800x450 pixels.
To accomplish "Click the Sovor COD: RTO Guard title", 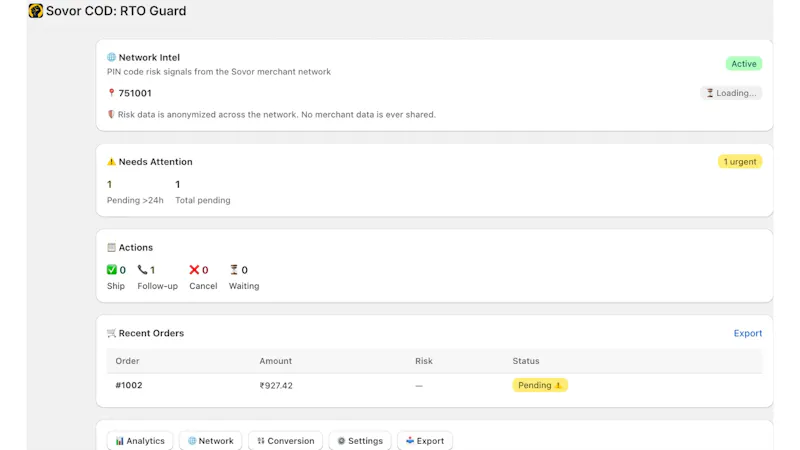I will pos(116,11).
